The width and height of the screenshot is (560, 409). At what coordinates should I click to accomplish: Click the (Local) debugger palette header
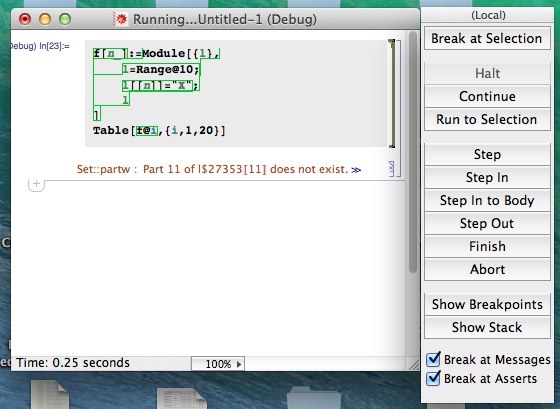tap(488, 15)
